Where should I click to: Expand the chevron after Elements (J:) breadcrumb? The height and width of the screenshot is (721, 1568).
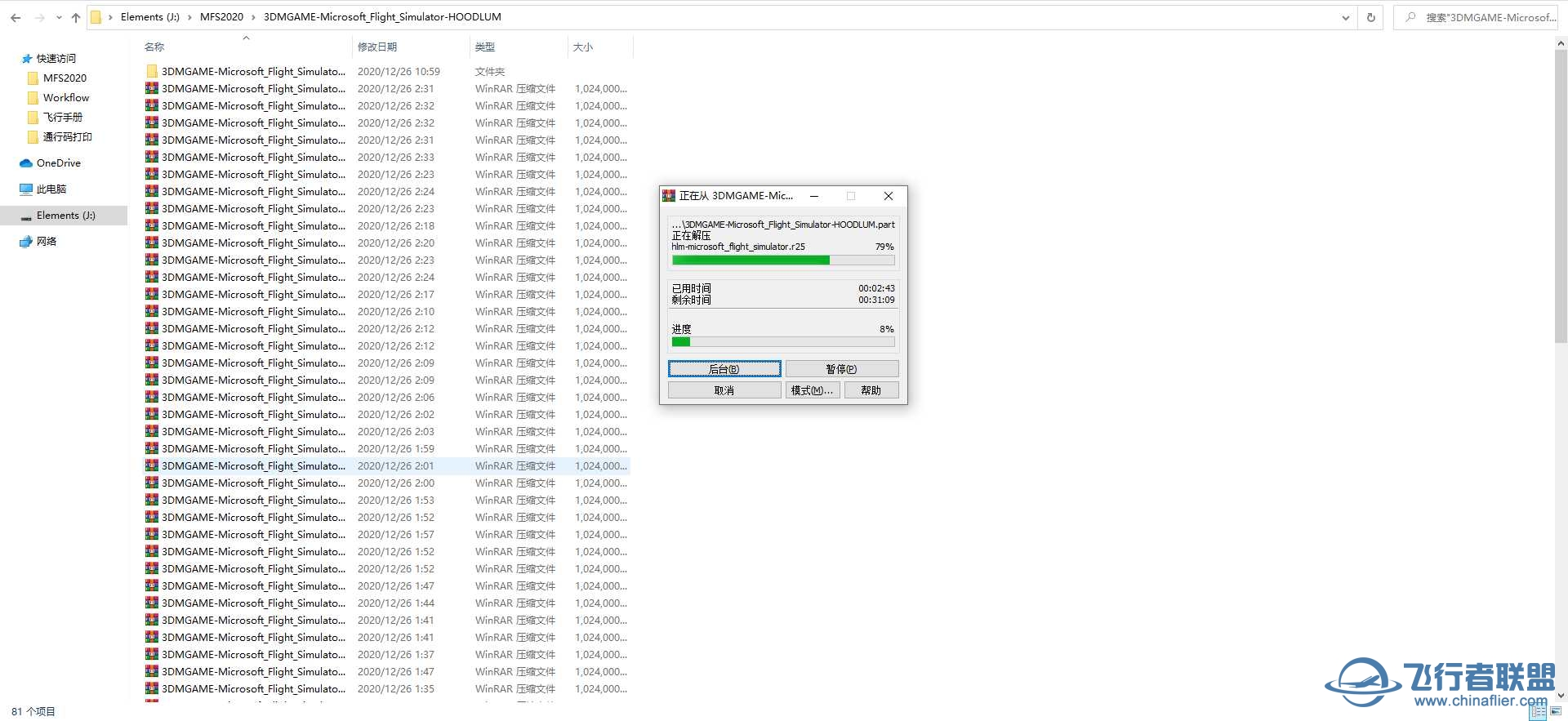(190, 17)
